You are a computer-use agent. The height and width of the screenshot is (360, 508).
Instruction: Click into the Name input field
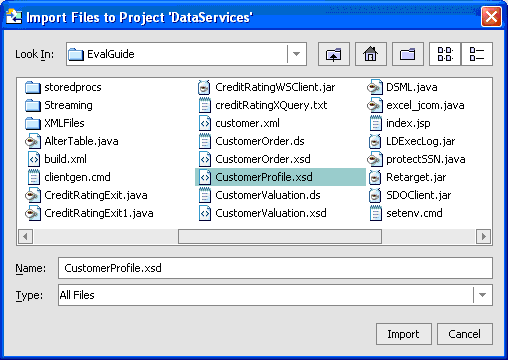pos(275,268)
